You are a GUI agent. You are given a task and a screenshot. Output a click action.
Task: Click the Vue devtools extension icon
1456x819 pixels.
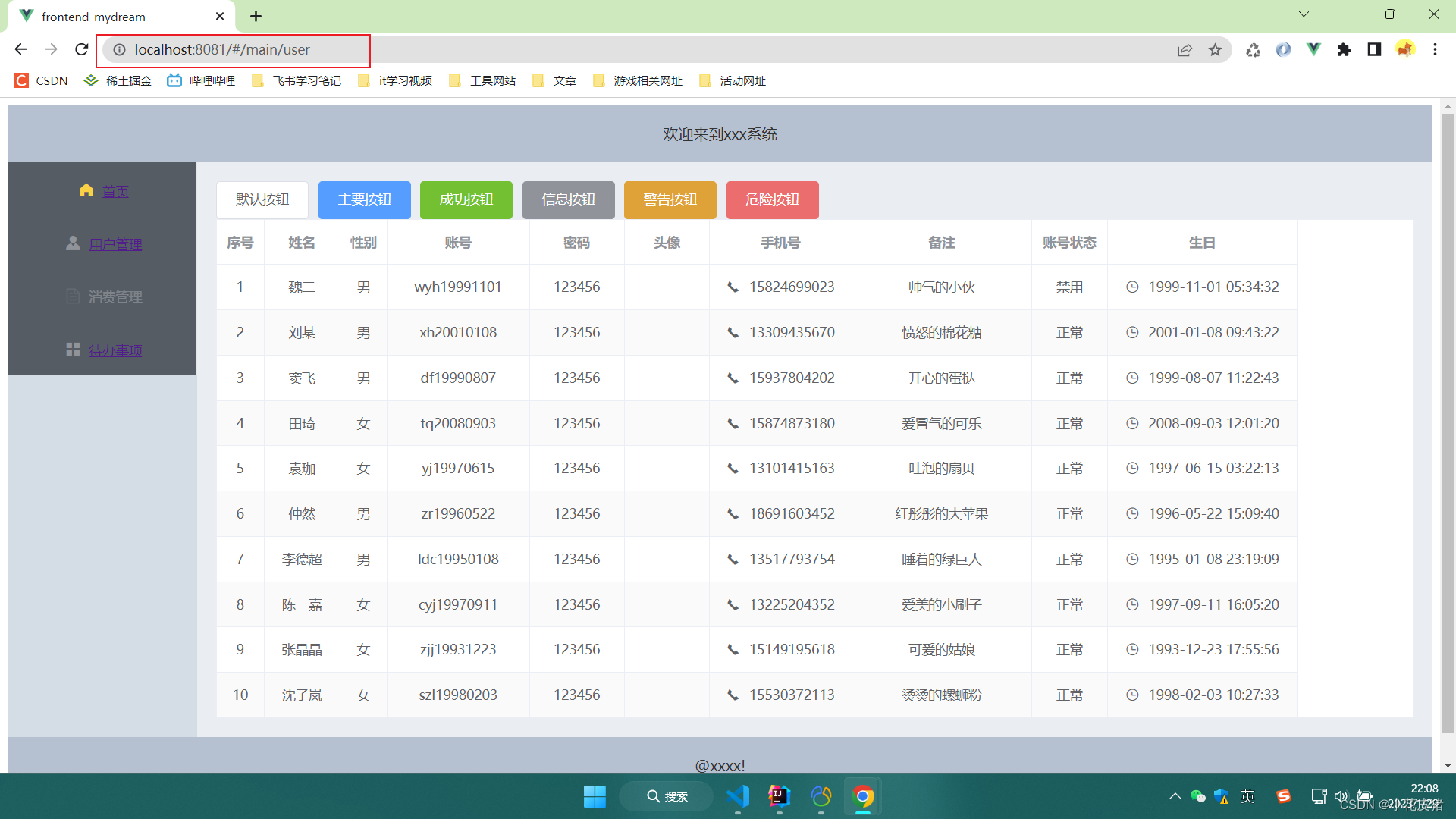point(1313,49)
